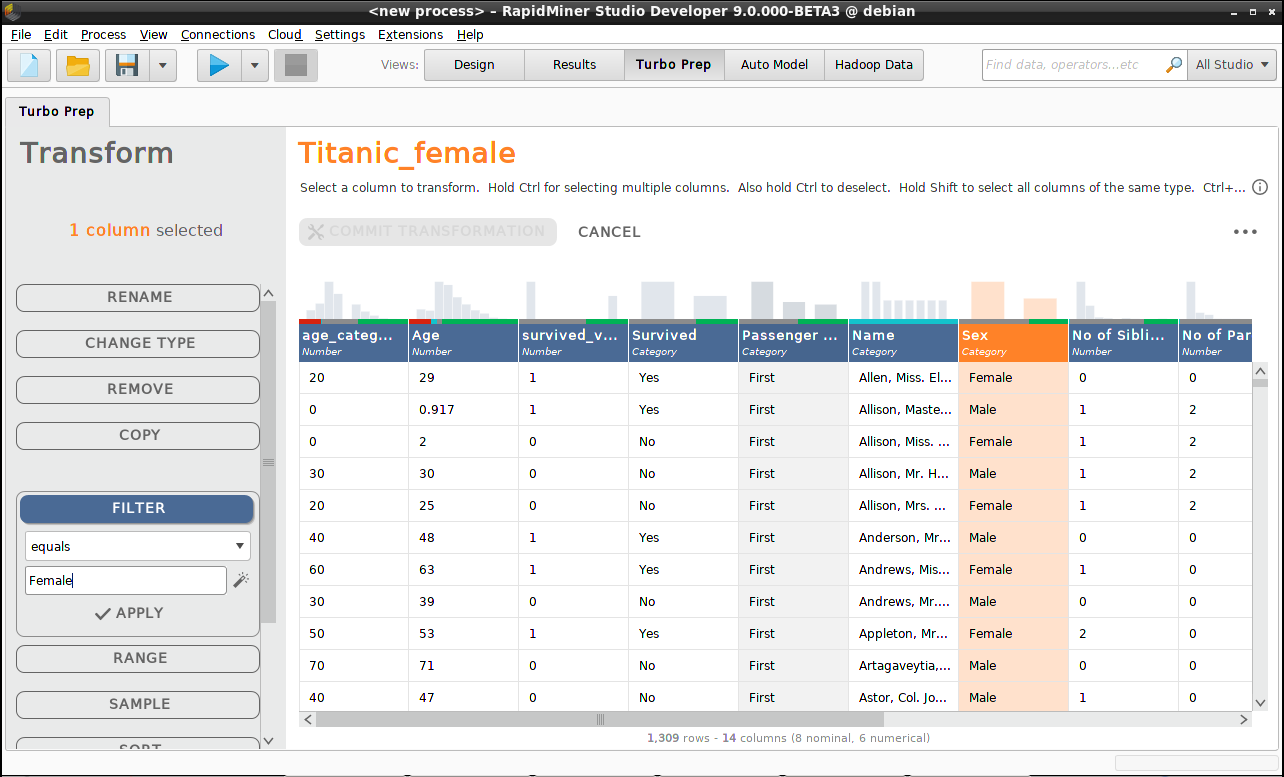This screenshot has height=777, width=1284.
Task: Click the magnifier icon in the search field
Action: 1172,63
